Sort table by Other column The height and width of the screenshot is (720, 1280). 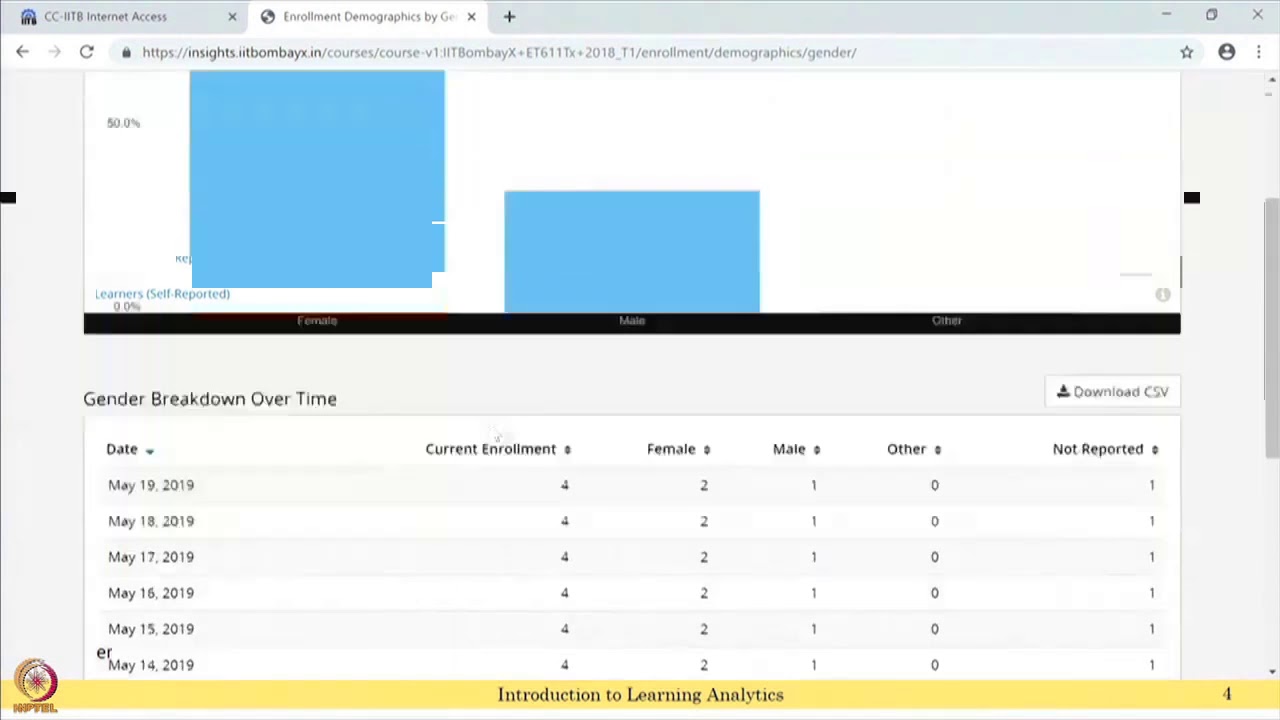click(914, 449)
